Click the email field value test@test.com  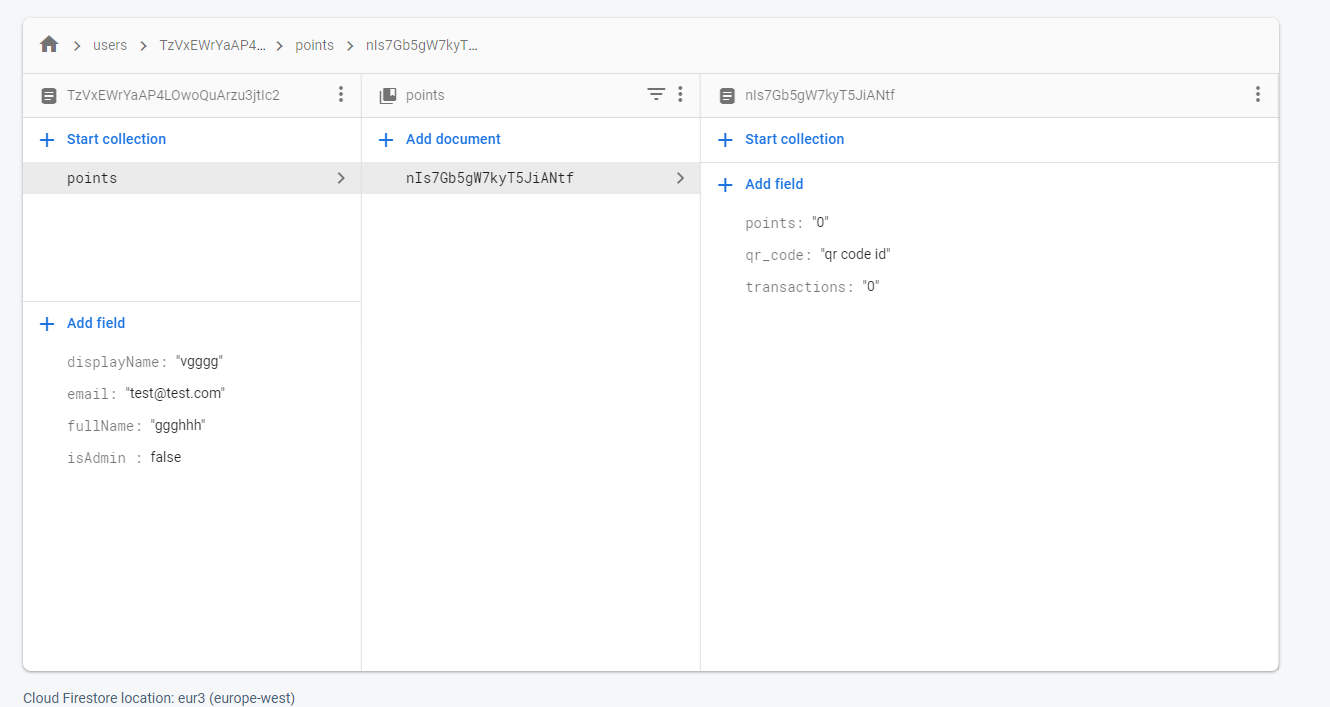(175, 394)
